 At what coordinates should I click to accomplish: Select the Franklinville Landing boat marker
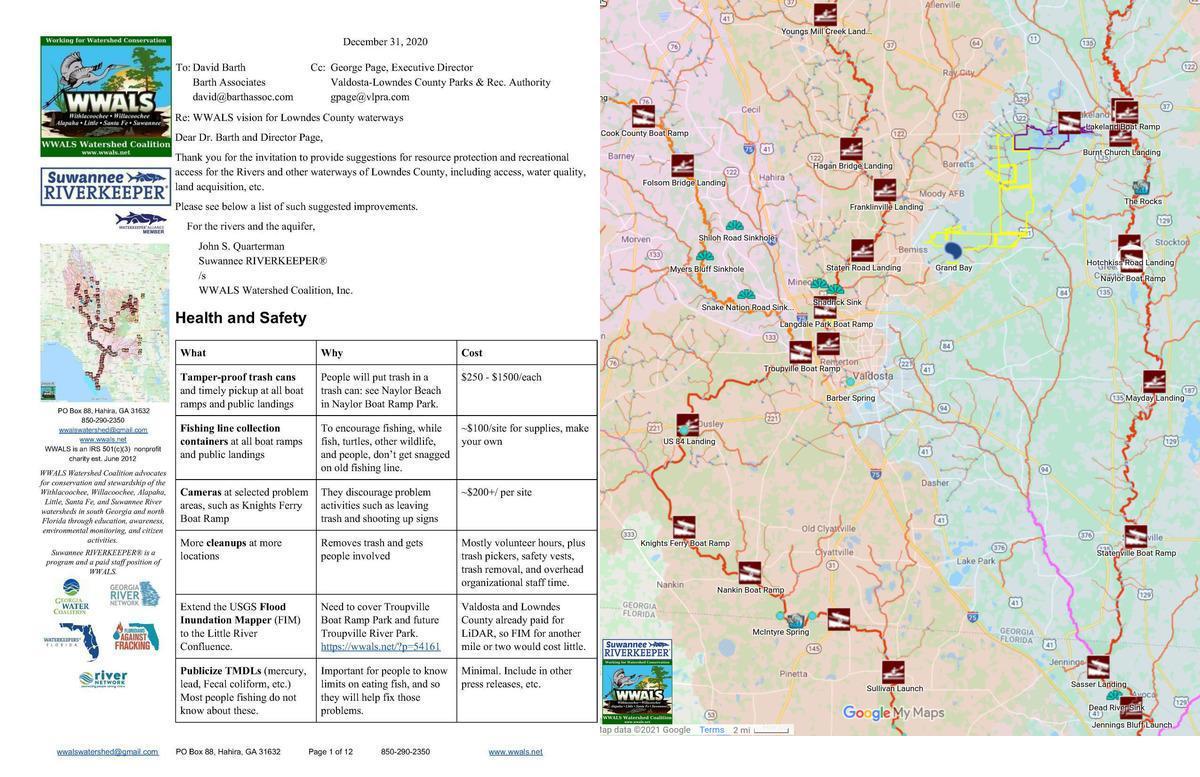point(885,190)
